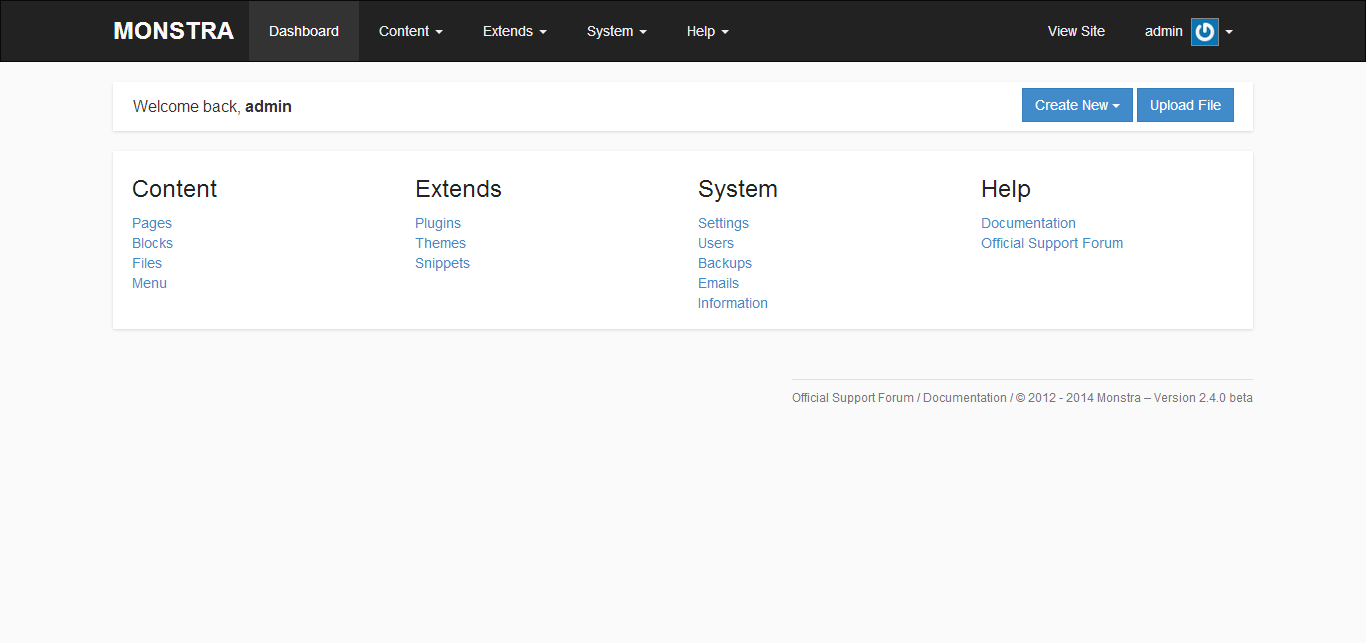1366x643 pixels.
Task: Select the Dashboard tab
Action: point(304,31)
